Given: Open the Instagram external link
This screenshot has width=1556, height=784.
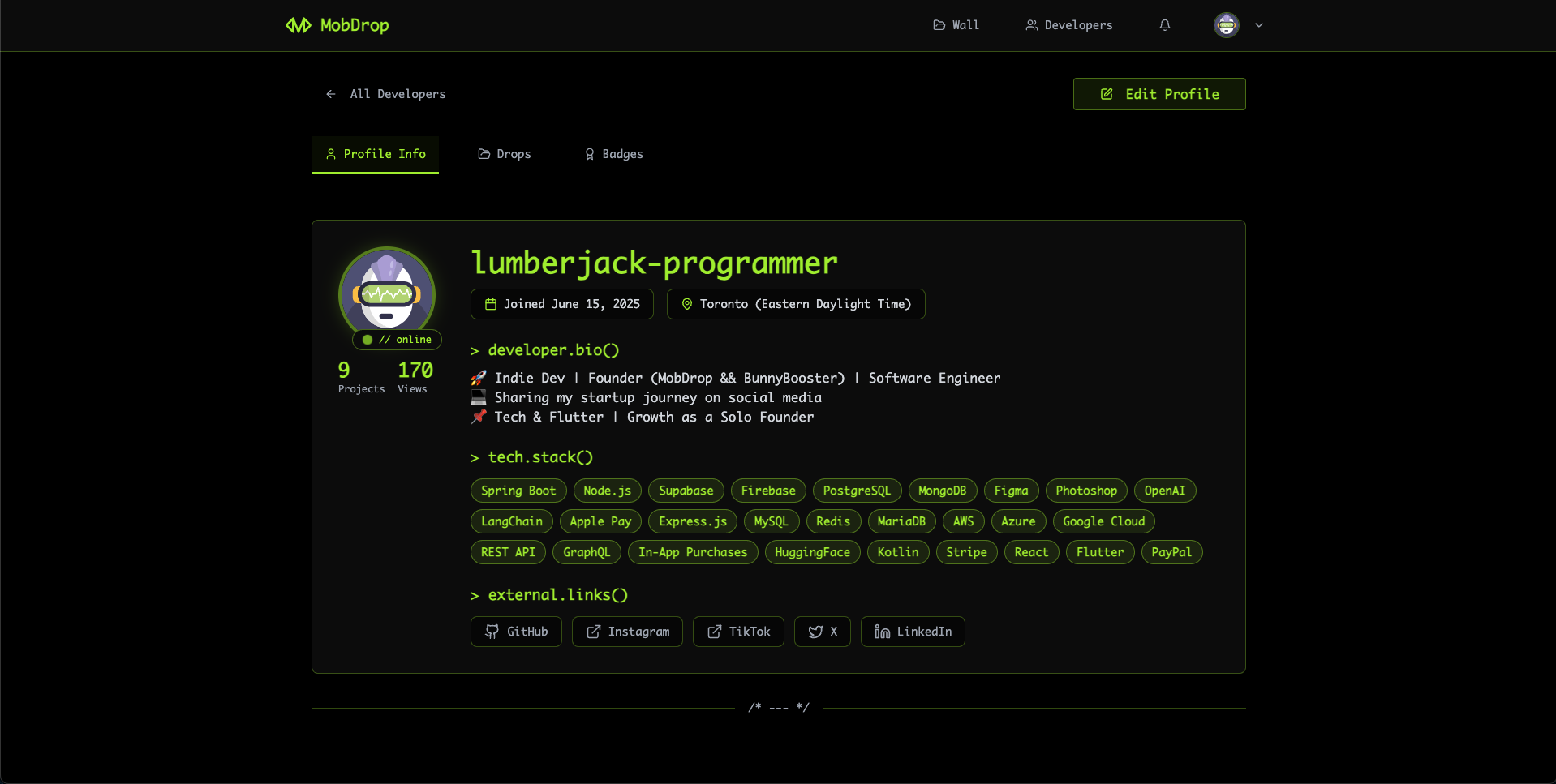Looking at the screenshot, I should coord(627,632).
